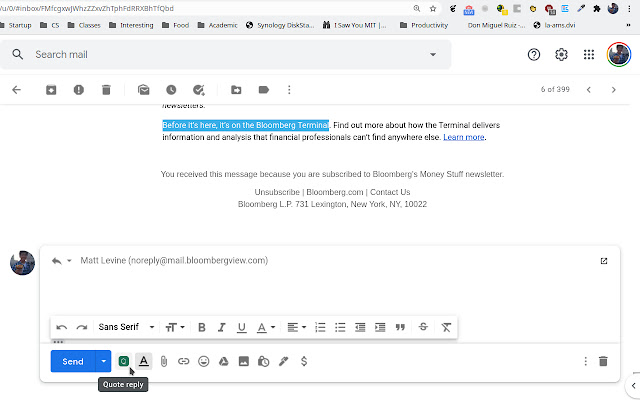The image size is (640, 400).
Task: Toggle italic text formatting
Action: pos(222,327)
